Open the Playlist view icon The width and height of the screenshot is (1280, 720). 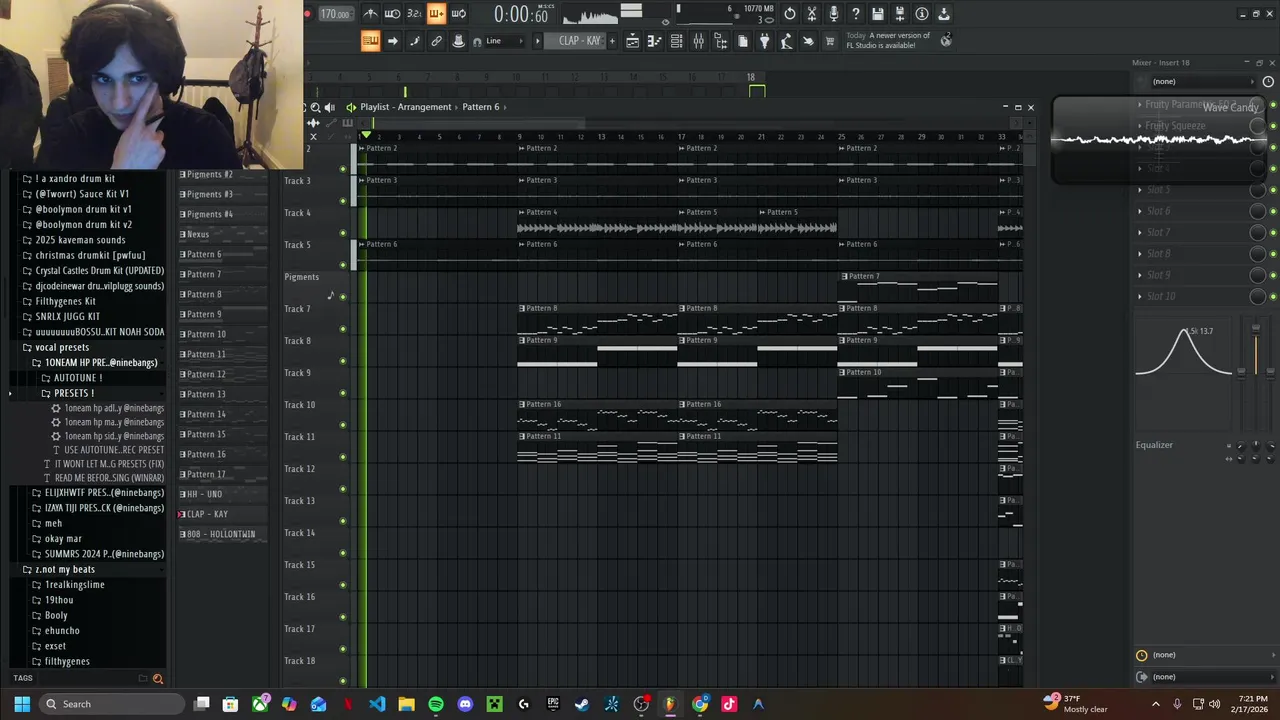click(x=632, y=41)
